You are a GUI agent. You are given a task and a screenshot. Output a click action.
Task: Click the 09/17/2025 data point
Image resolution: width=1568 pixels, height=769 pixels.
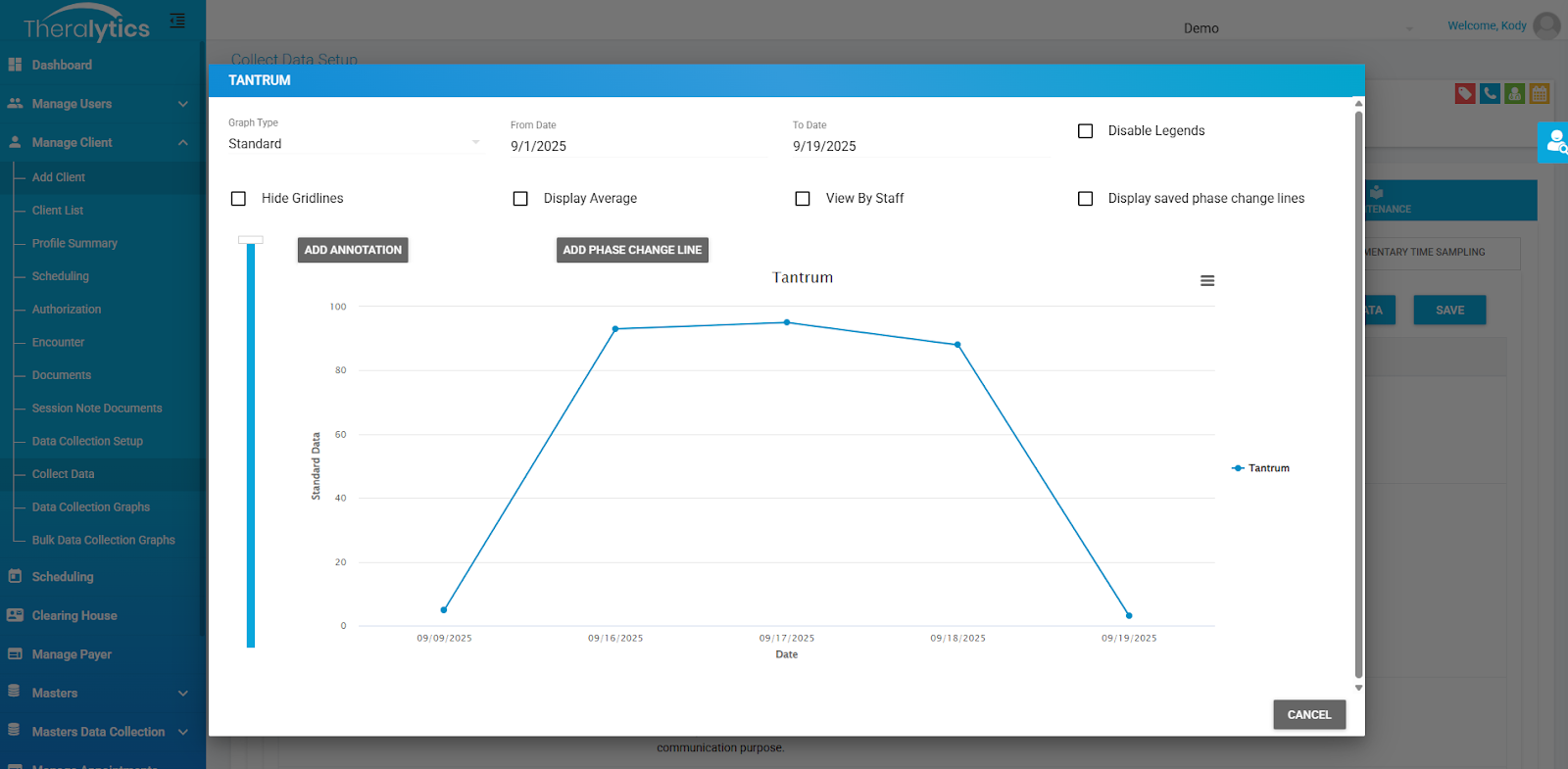tap(787, 322)
